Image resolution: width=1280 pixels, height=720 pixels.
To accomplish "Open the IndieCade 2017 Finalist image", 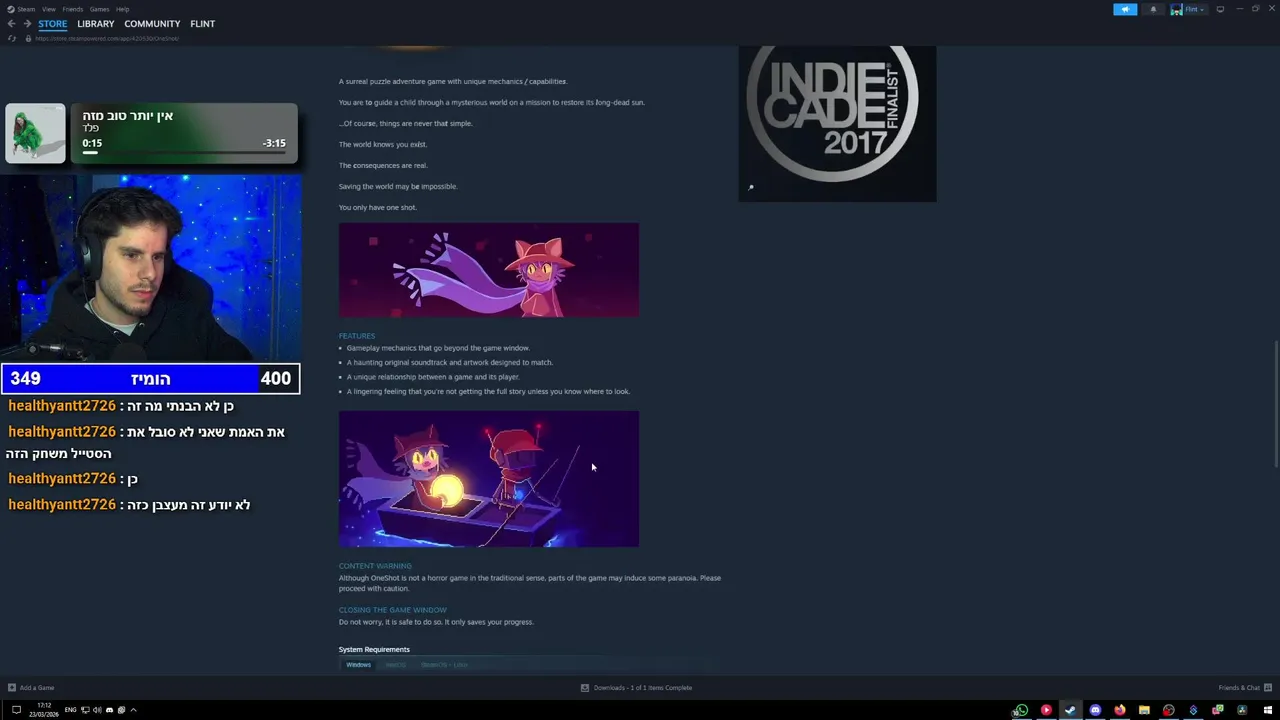I will coord(838,123).
